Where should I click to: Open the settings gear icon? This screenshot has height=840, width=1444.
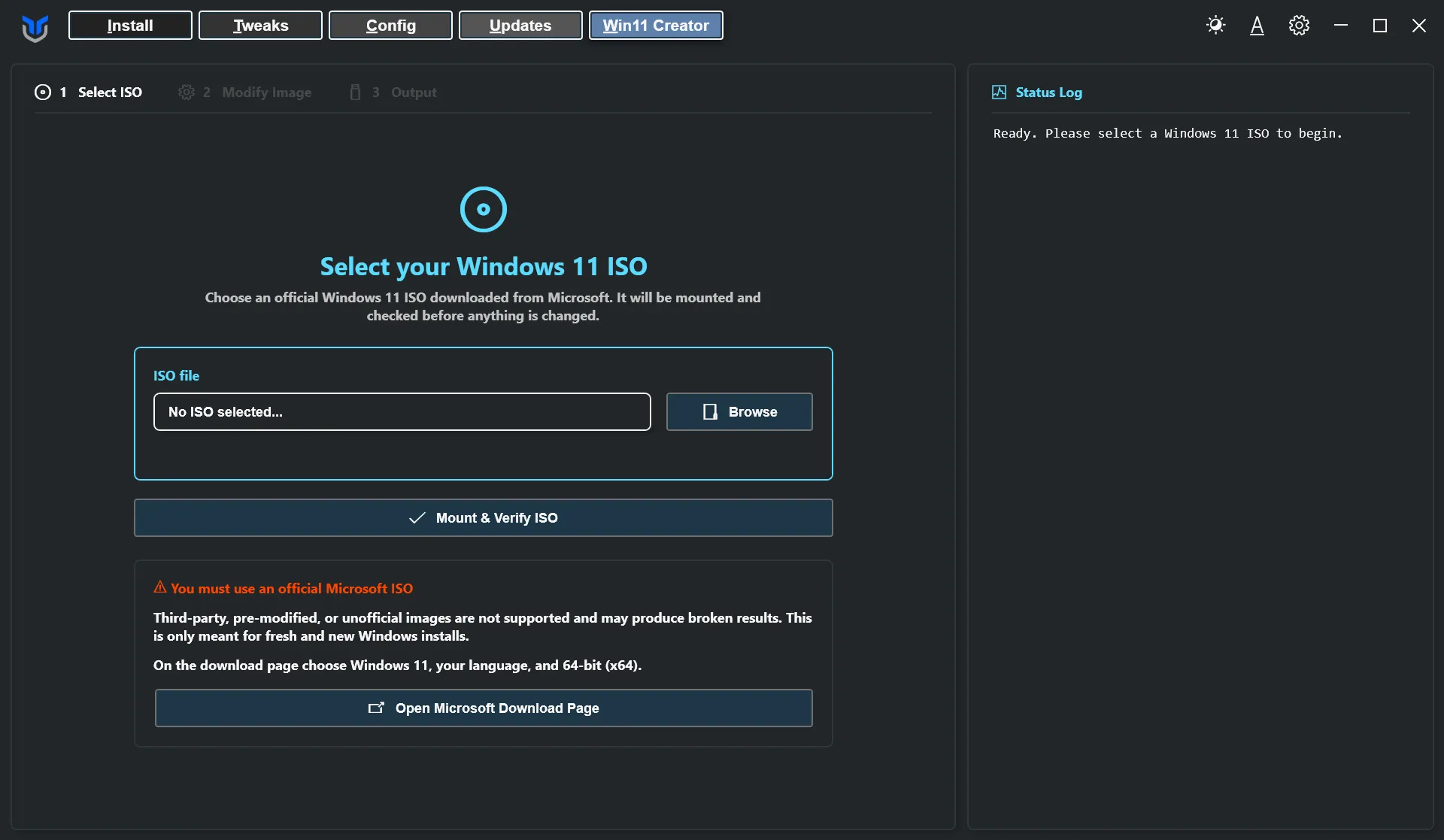[x=1299, y=26]
